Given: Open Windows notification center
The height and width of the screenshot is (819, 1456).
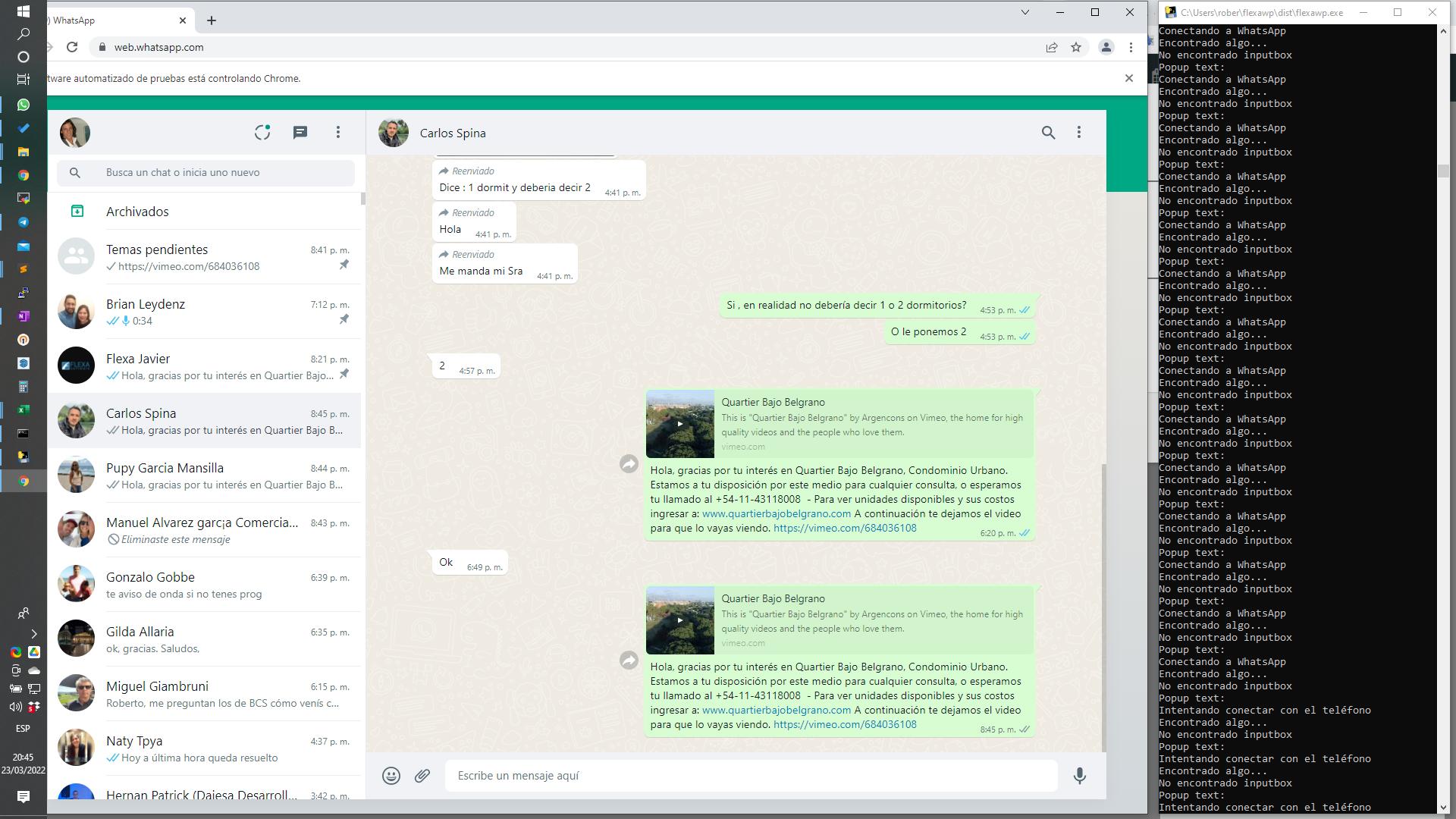Looking at the screenshot, I should (x=24, y=796).
